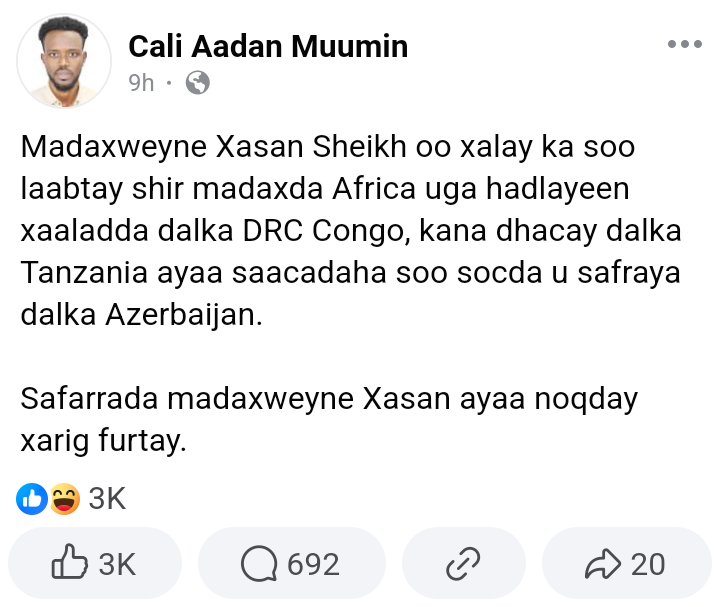This screenshot has height=607, width=717.
Task: Open the Cali Aadan Muumin profile name link
Action: click(268, 45)
